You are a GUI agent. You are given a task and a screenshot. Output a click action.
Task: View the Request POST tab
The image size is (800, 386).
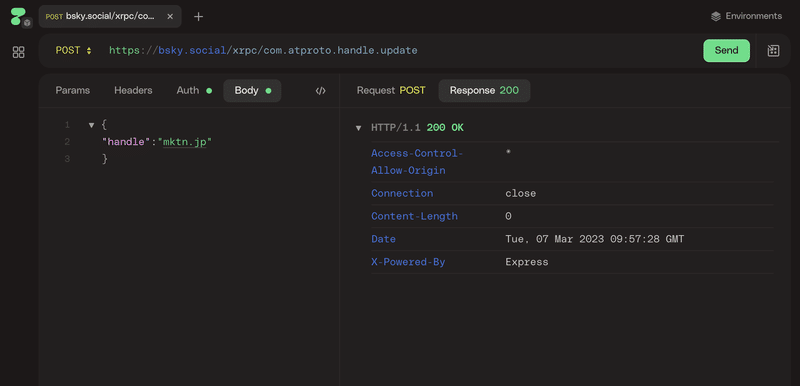click(391, 91)
